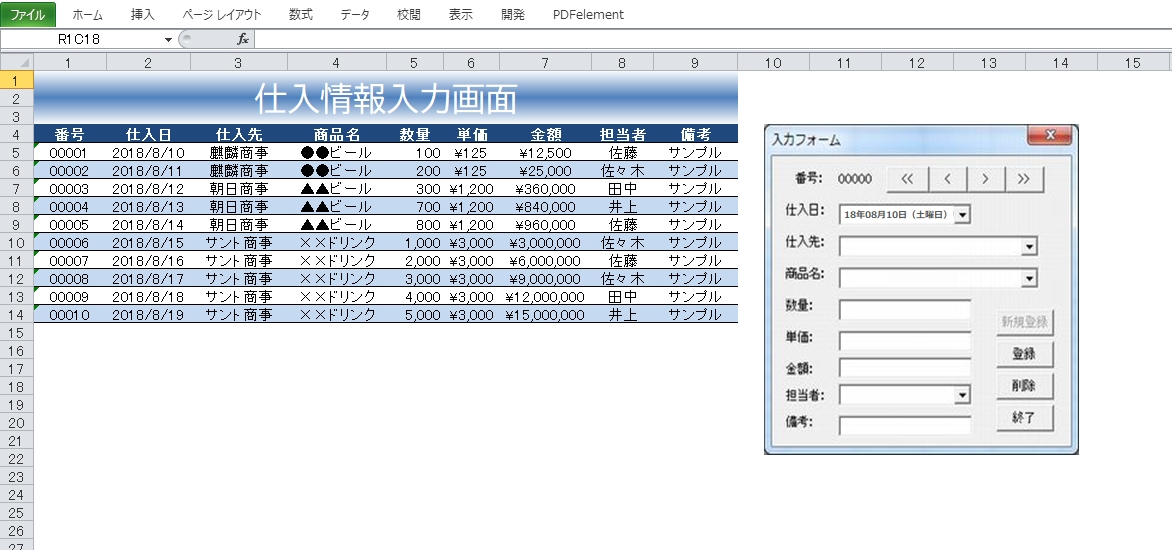
Task: Click unit price ¥1,200 in row 00005
Action: pyautogui.click(x=471, y=225)
